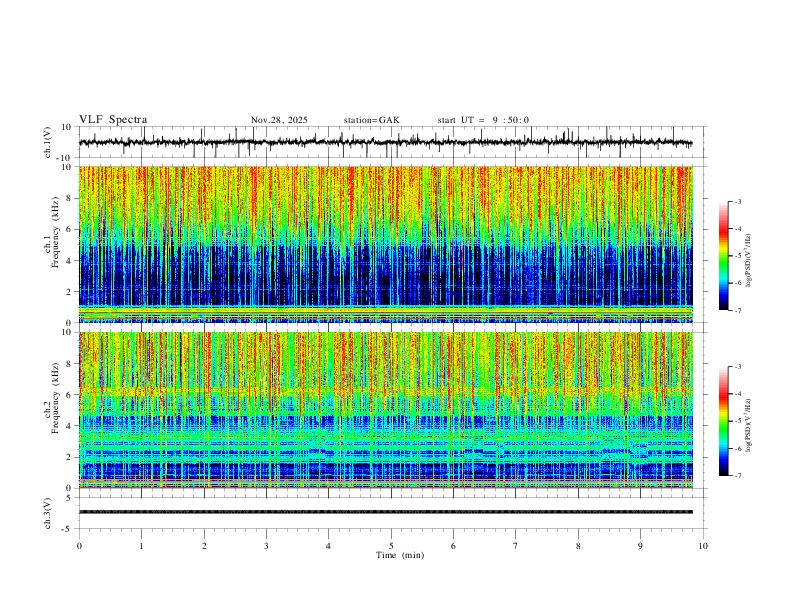Screen dimensions: 792x612
Task: Select the "-7" tick on lower color bar
Action: 738,476
